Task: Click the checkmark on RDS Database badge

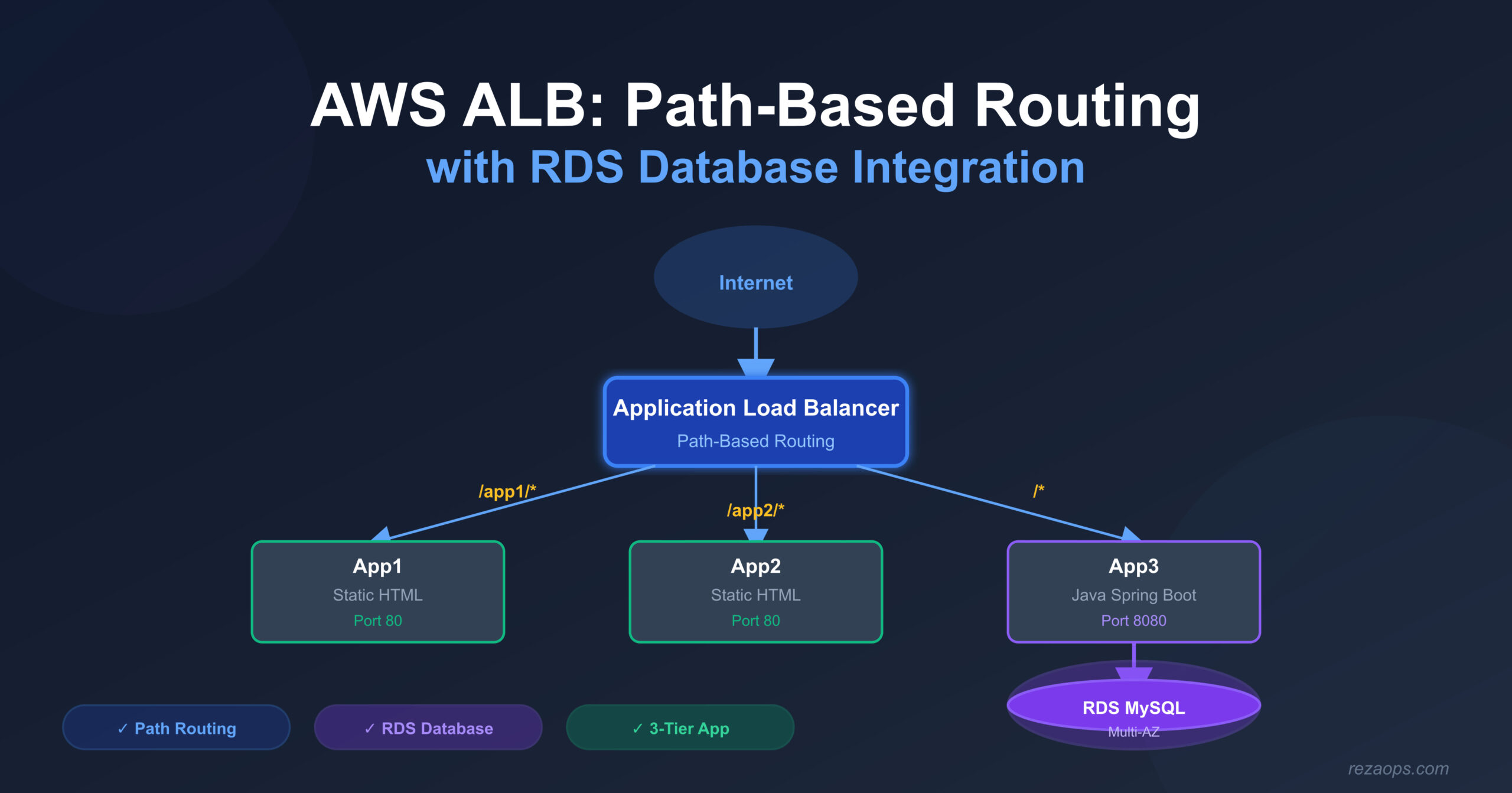Action: click(369, 728)
